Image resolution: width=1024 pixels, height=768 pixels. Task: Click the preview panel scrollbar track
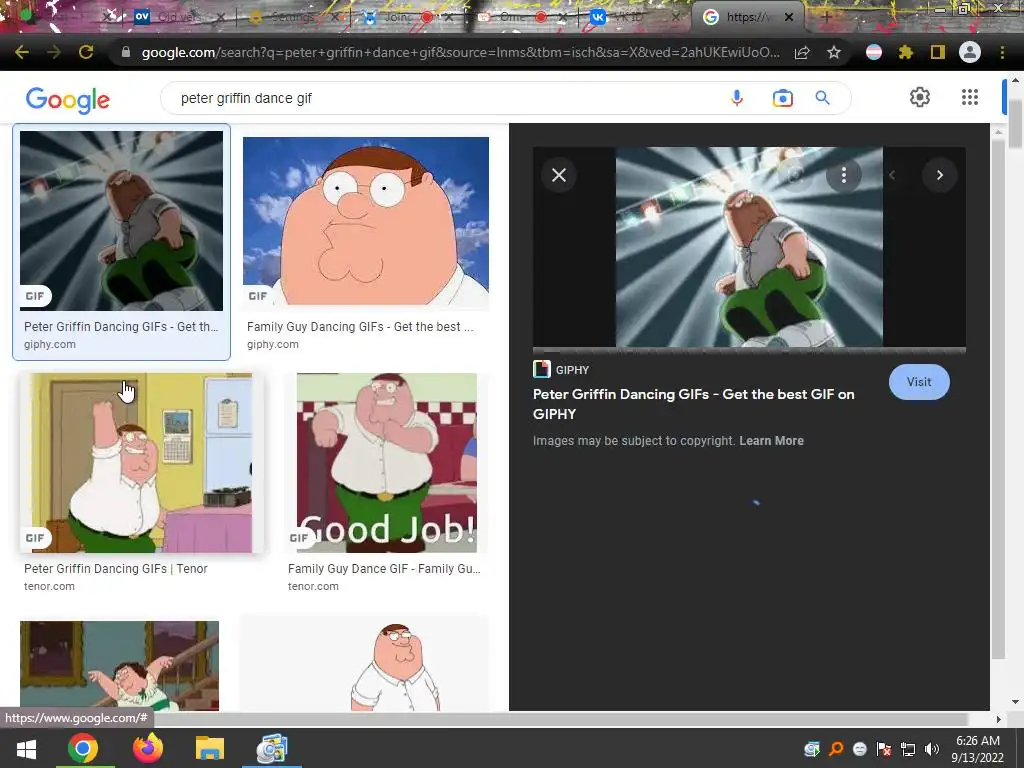pos(998,398)
